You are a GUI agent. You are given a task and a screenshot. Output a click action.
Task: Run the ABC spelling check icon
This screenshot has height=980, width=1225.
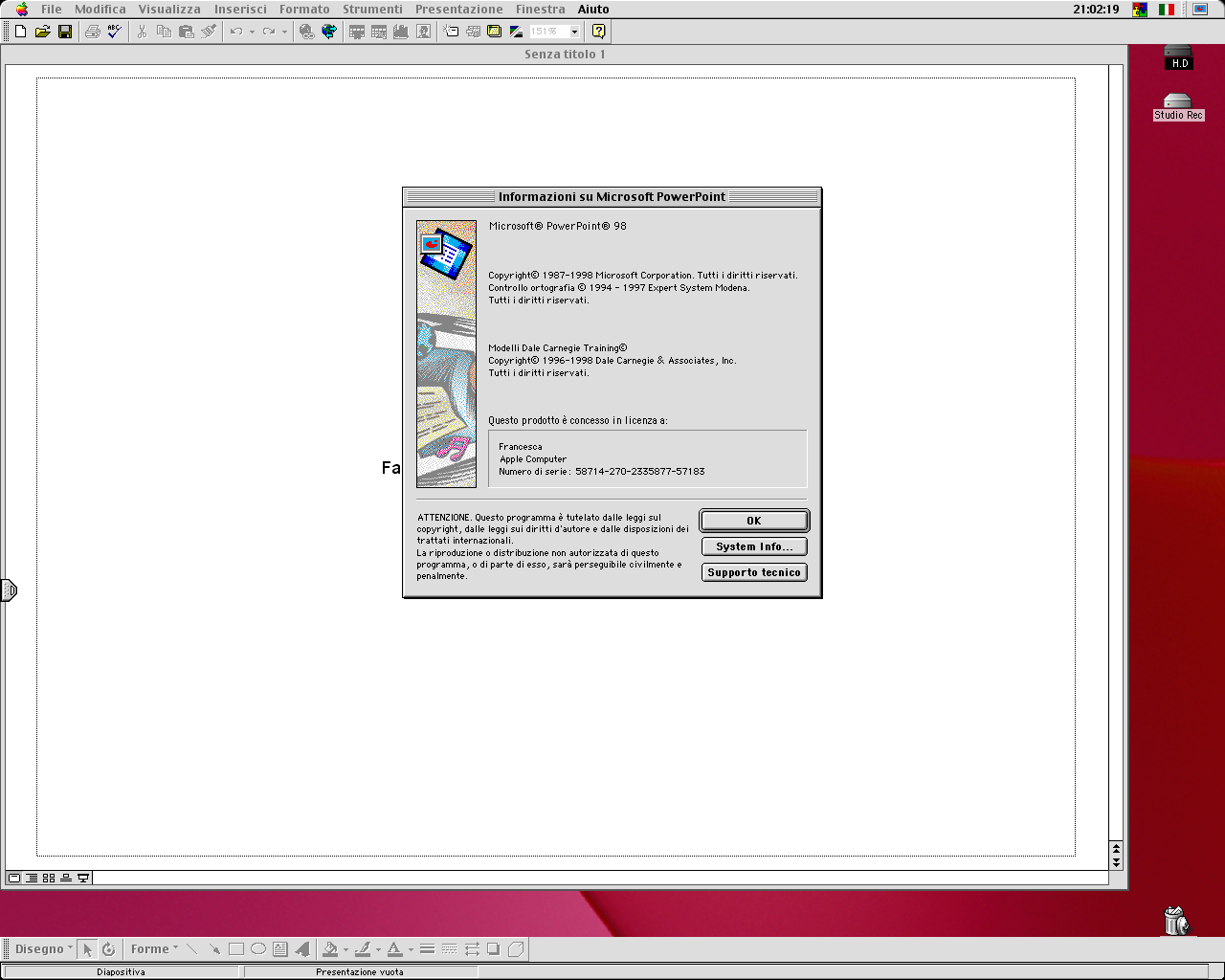[x=115, y=32]
